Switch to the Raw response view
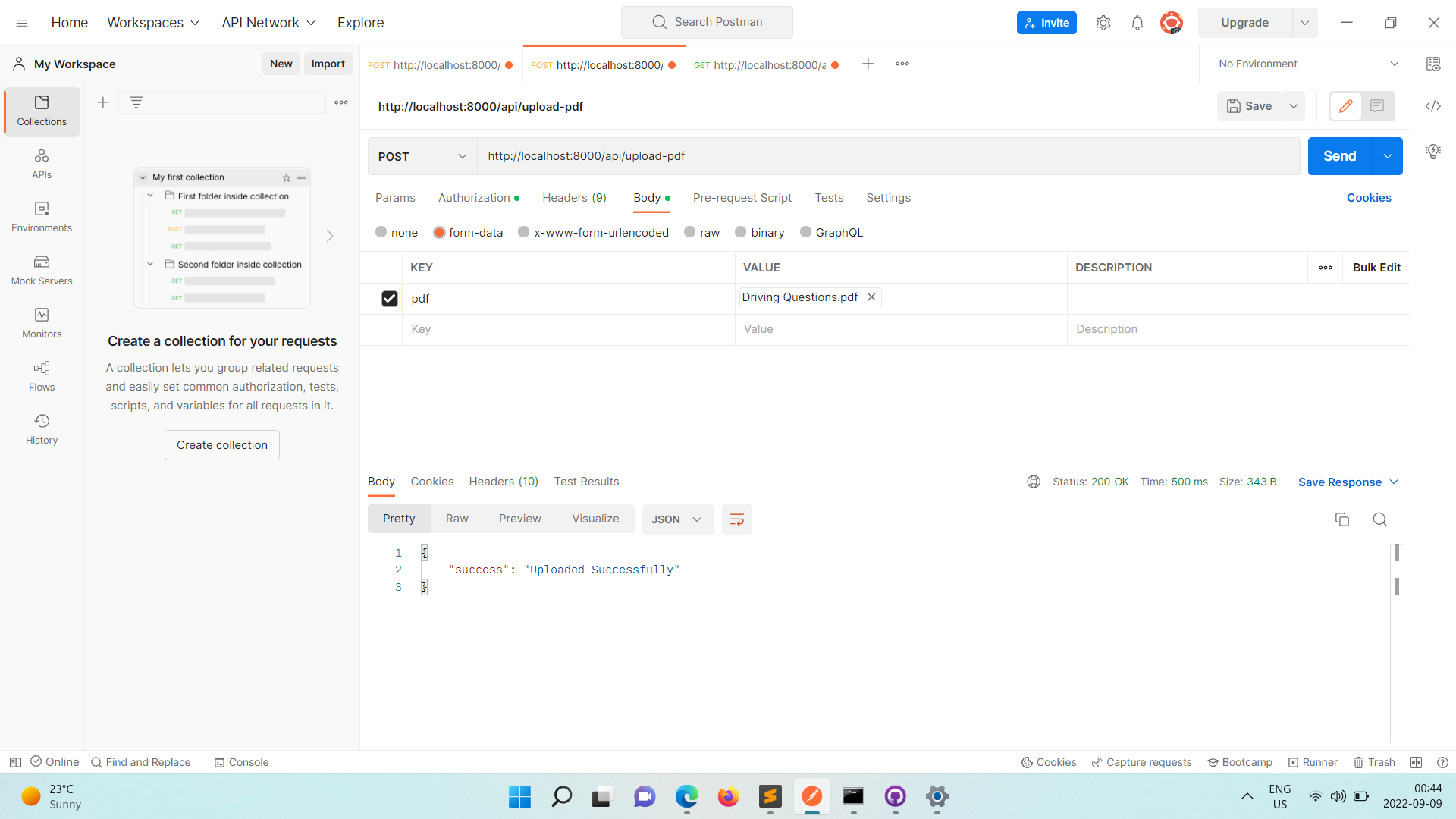 (x=457, y=519)
